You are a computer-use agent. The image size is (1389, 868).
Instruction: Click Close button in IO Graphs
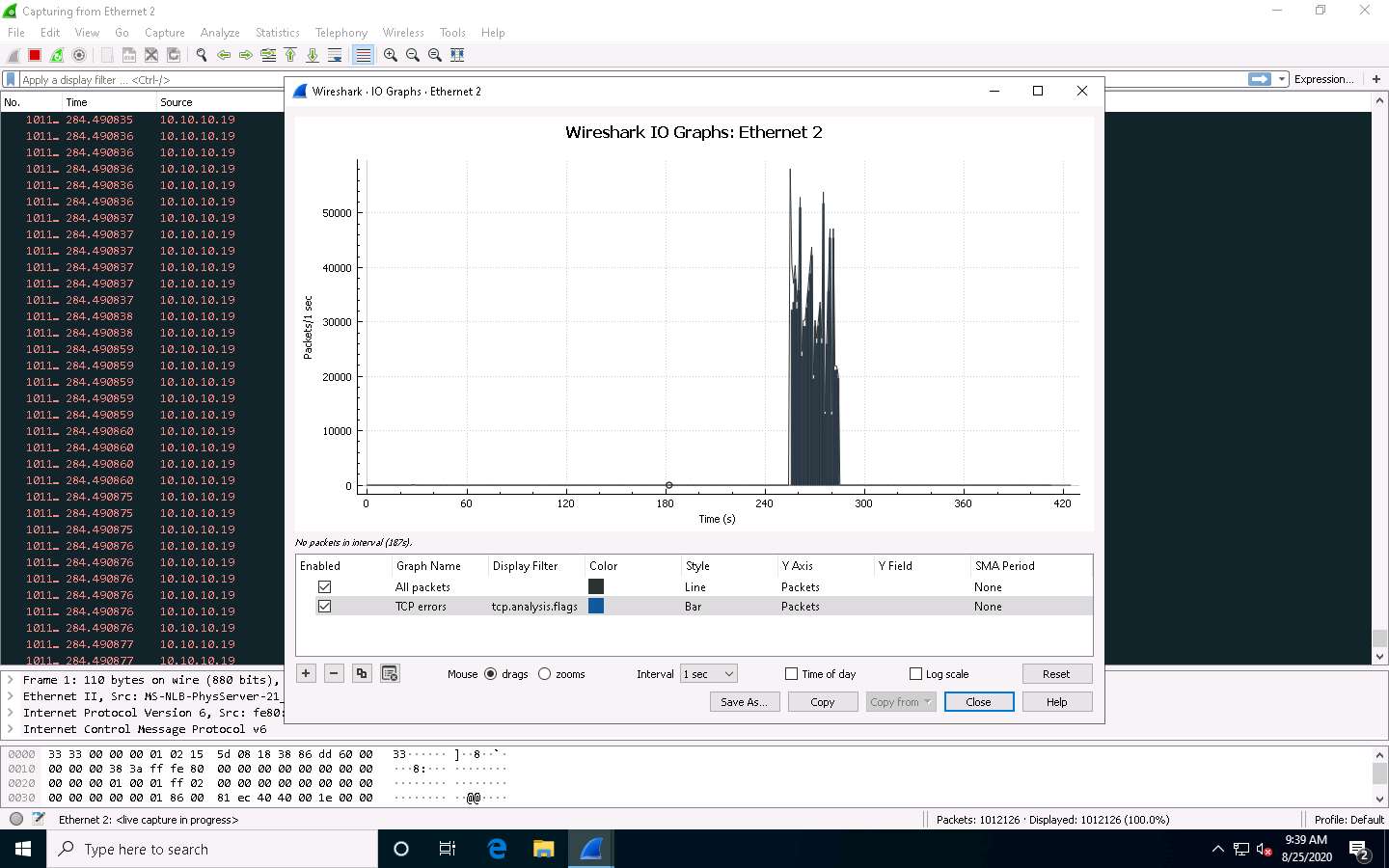[978, 702]
